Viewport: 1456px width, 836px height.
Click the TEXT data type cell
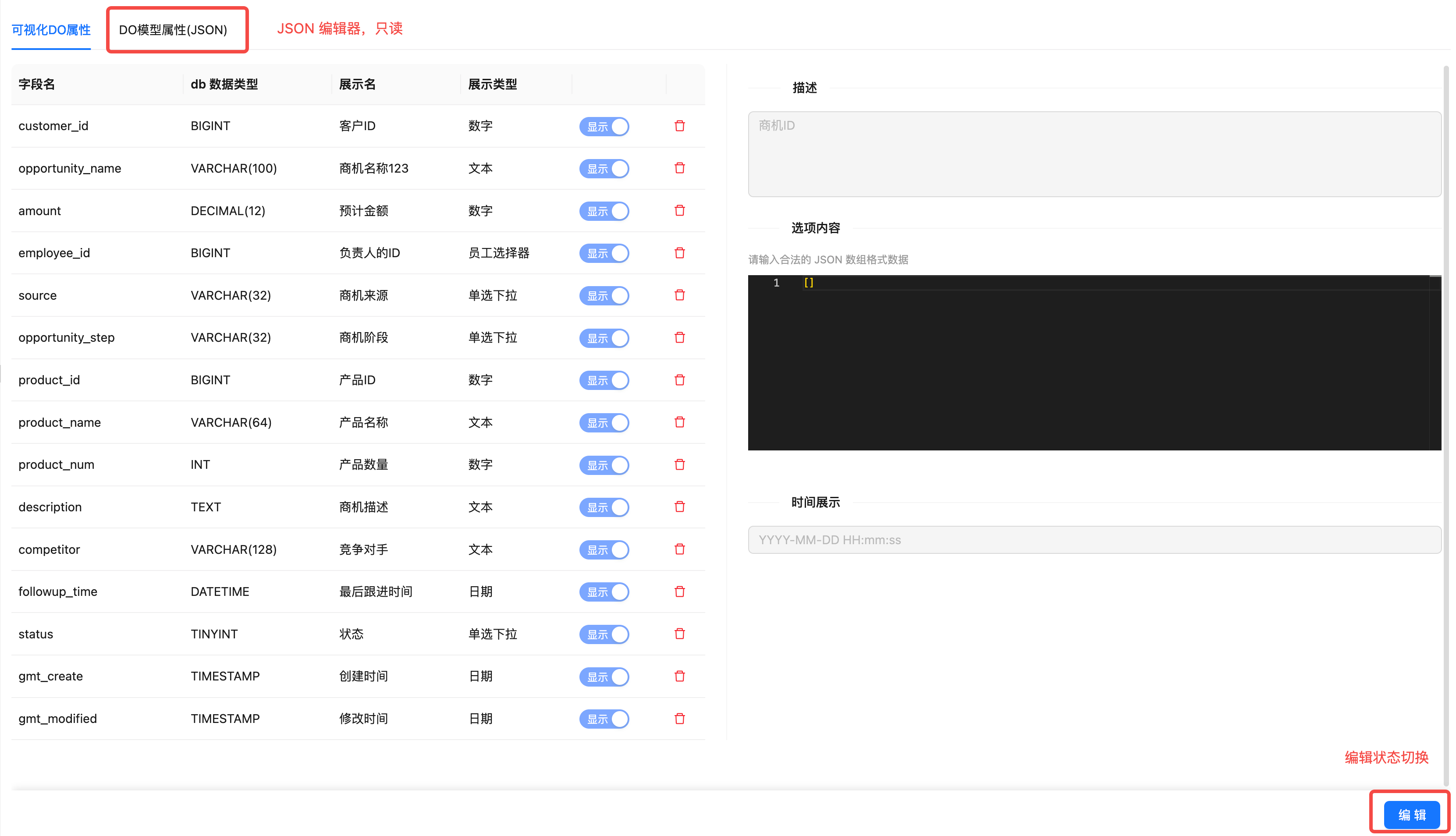[206, 507]
